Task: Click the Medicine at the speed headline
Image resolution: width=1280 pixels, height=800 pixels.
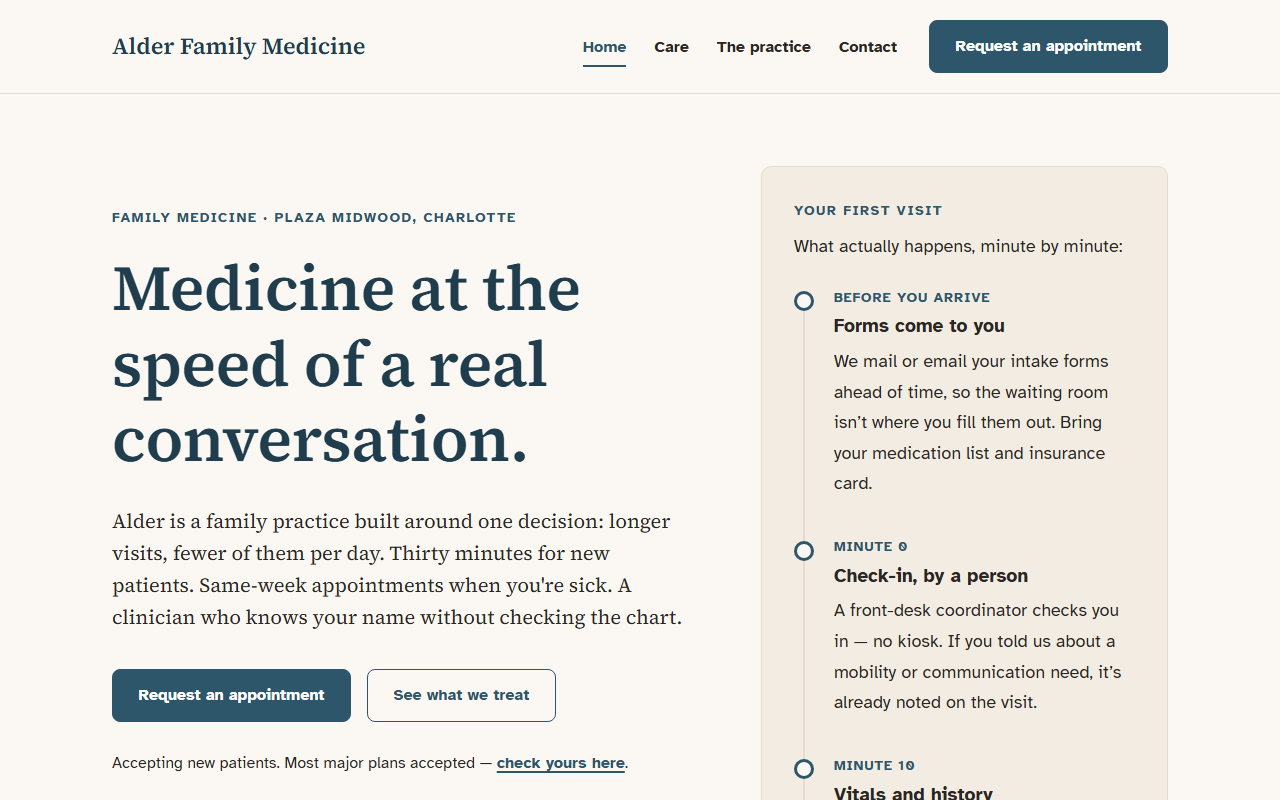Action: pyautogui.click(x=346, y=364)
